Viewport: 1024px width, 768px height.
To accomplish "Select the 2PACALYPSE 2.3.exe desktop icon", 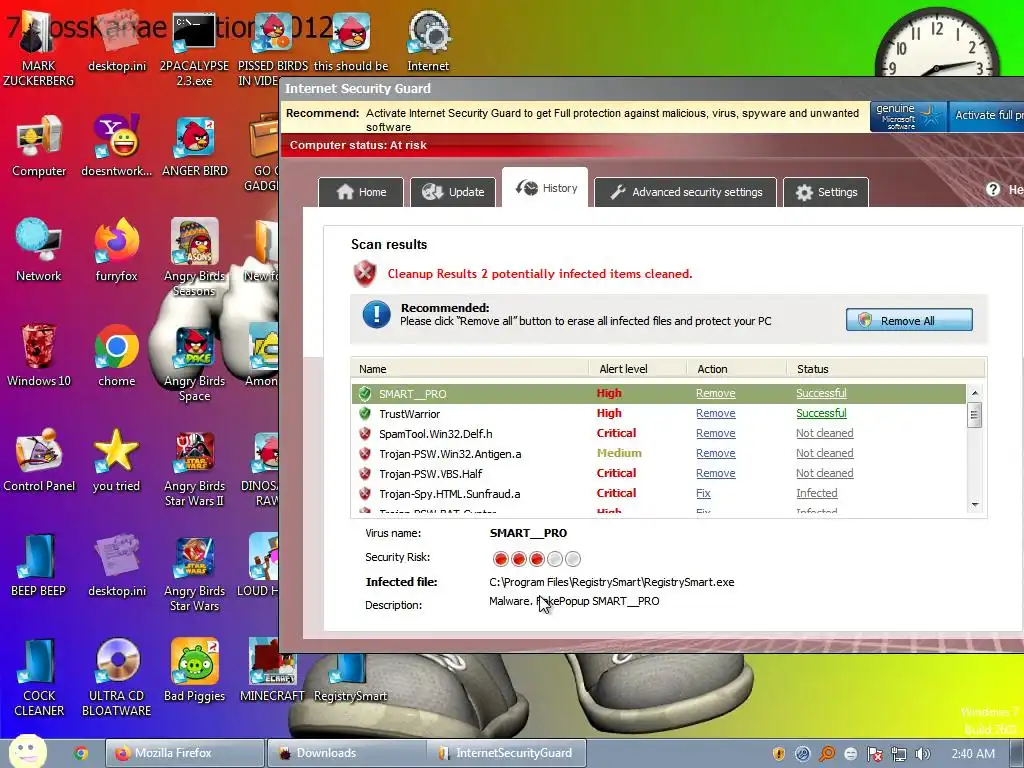I will [x=194, y=47].
